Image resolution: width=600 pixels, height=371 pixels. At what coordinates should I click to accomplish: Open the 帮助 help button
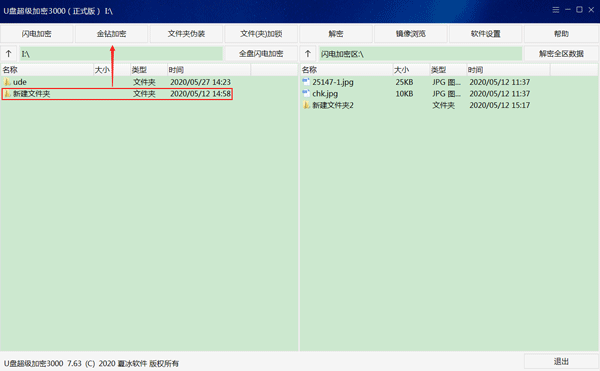(x=561, y=34)
